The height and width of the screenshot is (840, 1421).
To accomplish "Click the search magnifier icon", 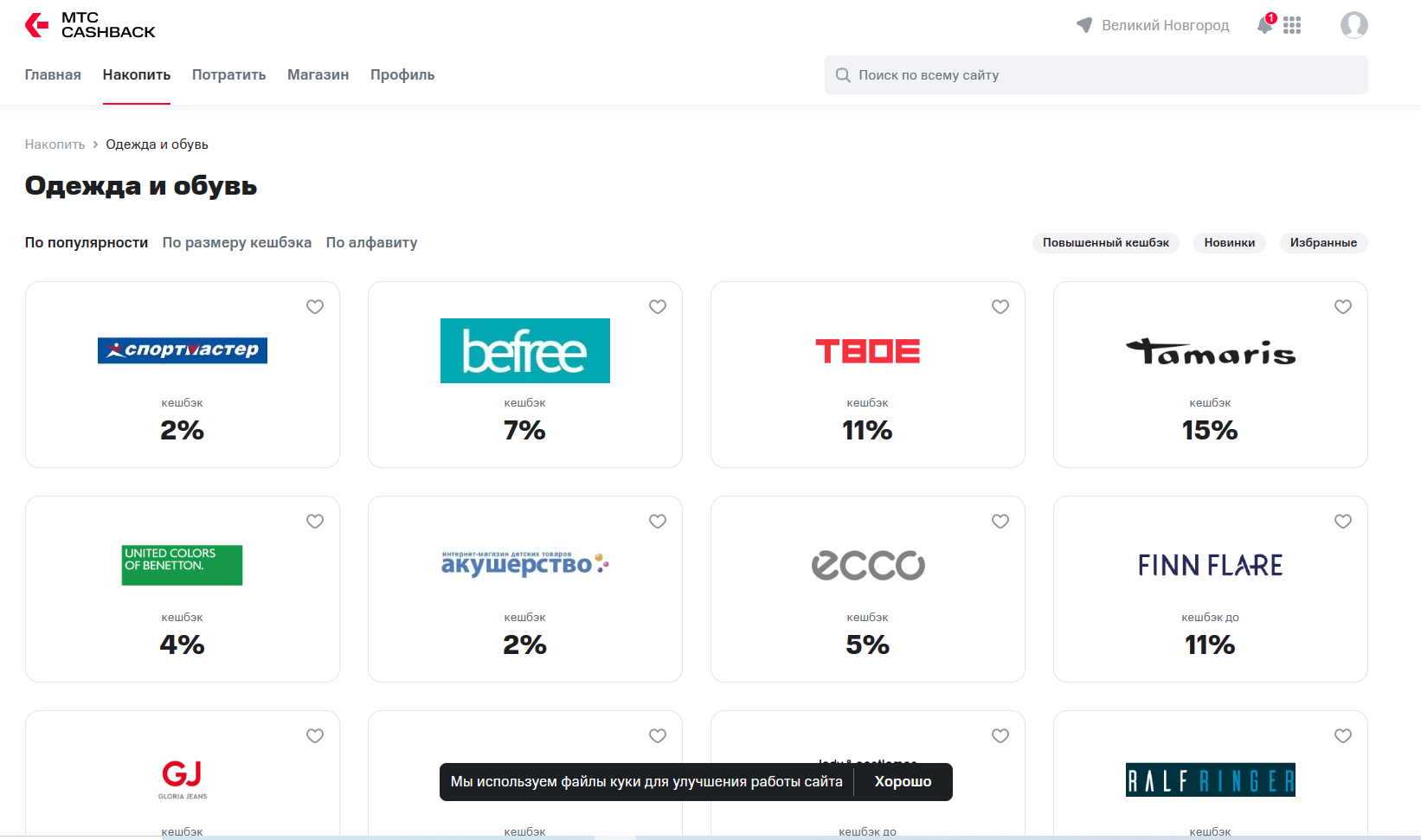I will pos(843,75).
